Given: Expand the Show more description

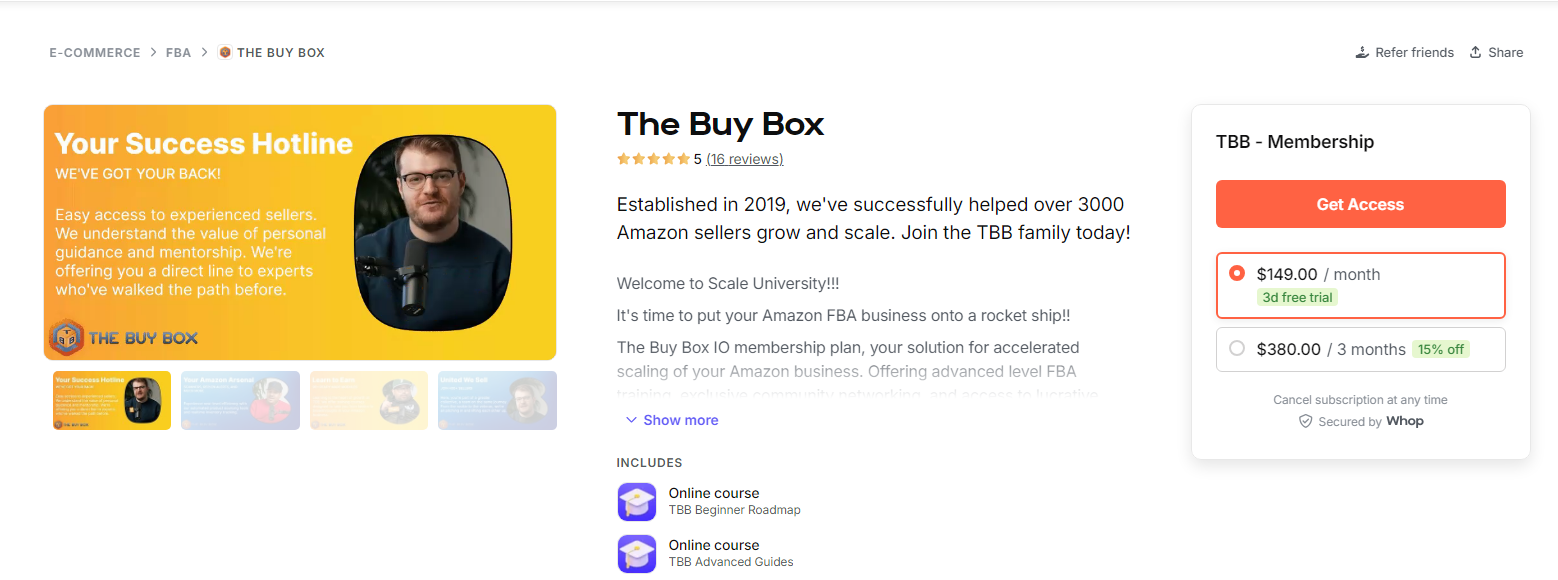Looking at the screenshot, I should [680, 419].
